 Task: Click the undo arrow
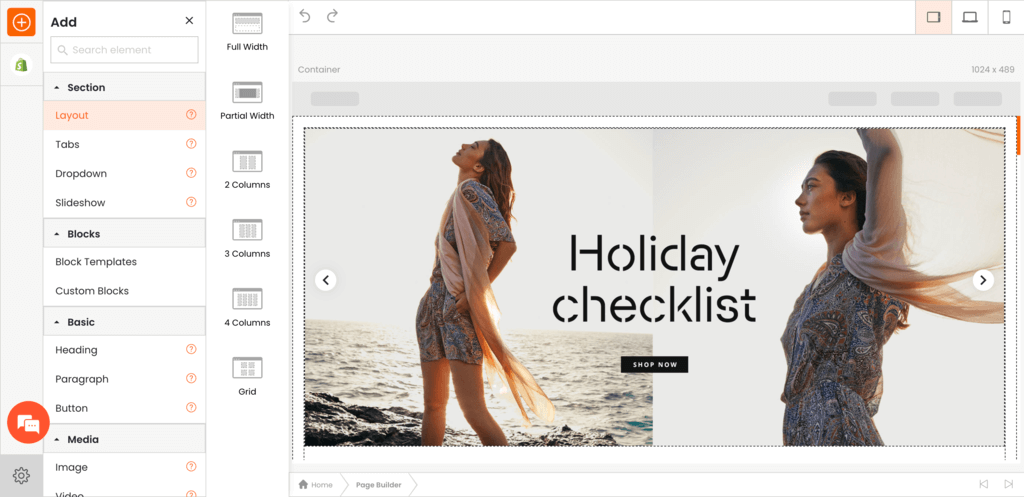pos(305,16)
